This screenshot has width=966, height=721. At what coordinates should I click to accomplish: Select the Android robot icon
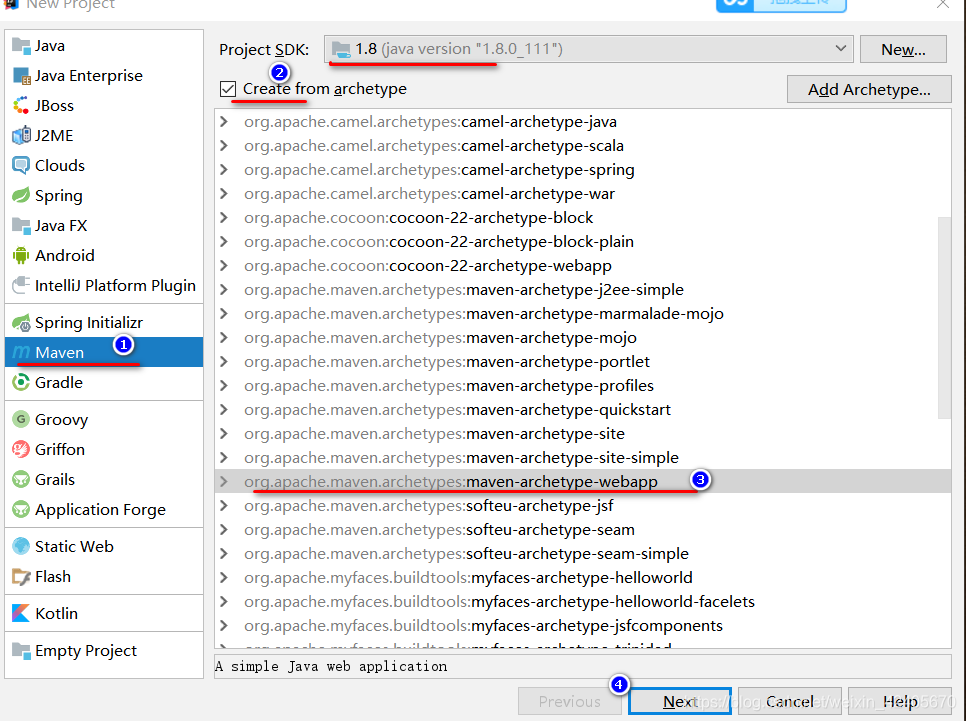tap(21, 255)
